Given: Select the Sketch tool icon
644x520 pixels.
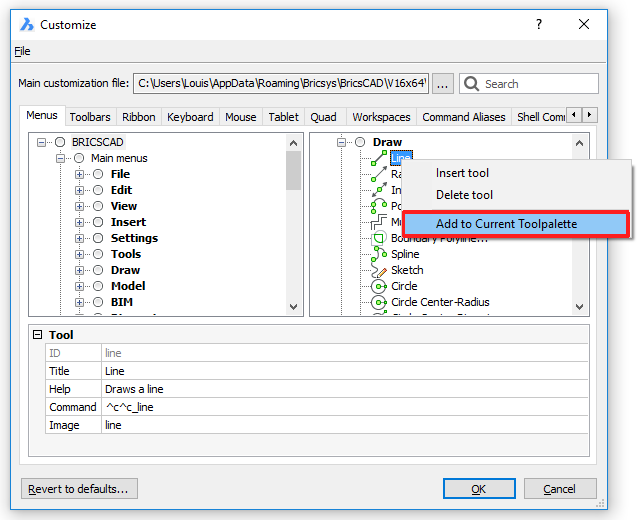Looking at the screenshot, I should coord(379,270).
